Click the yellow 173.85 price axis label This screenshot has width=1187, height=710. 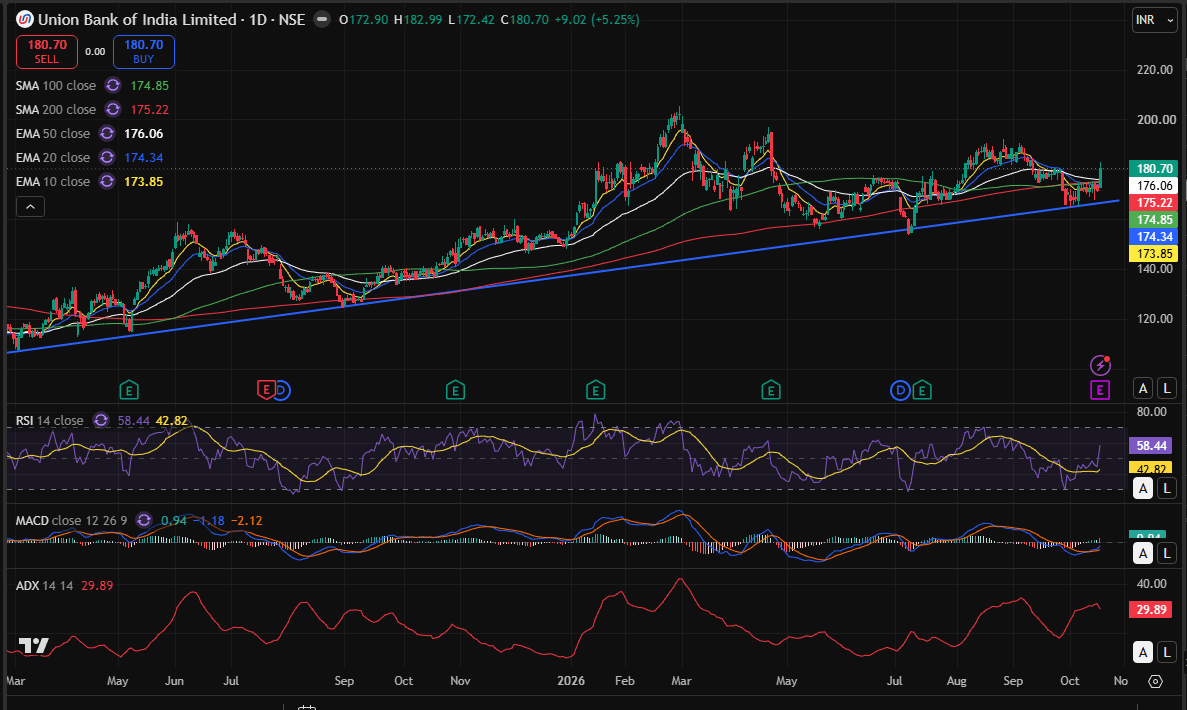(x=1154, y=254)
